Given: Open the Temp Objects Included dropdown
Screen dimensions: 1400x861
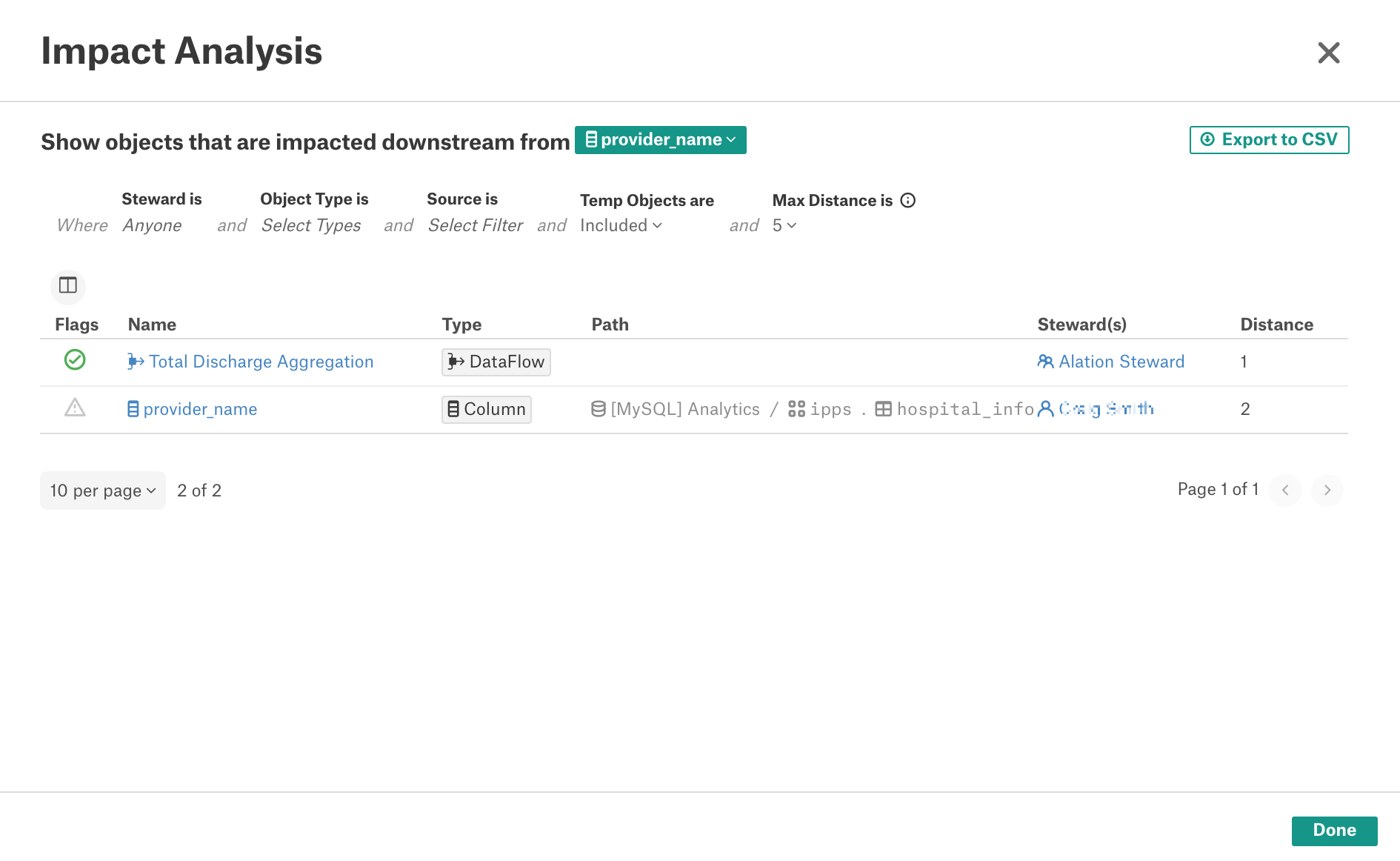Looking at the screenshot, I should (x=621, y=225).
